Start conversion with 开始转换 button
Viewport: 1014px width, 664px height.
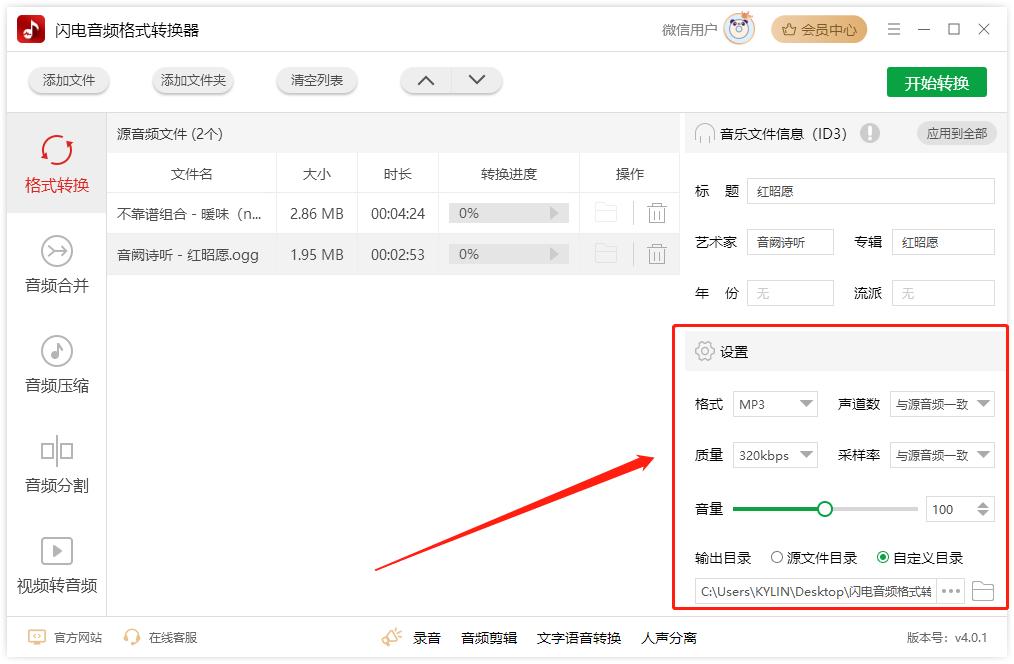(936, 82)
